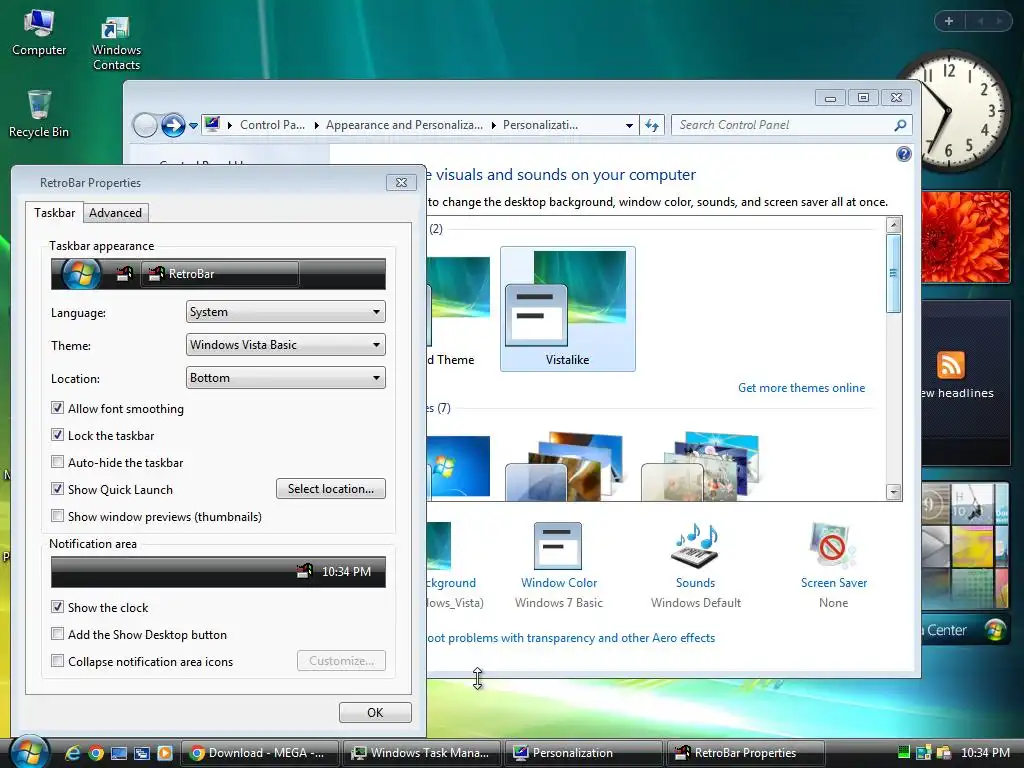This screenshot has height=768, width=1024.
Task: Click themes list scroll up arrow
Action: tap(893, 225)
